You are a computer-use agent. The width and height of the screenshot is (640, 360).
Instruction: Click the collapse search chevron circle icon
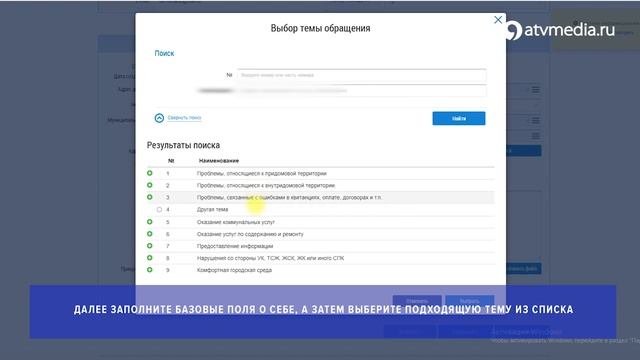159,118
